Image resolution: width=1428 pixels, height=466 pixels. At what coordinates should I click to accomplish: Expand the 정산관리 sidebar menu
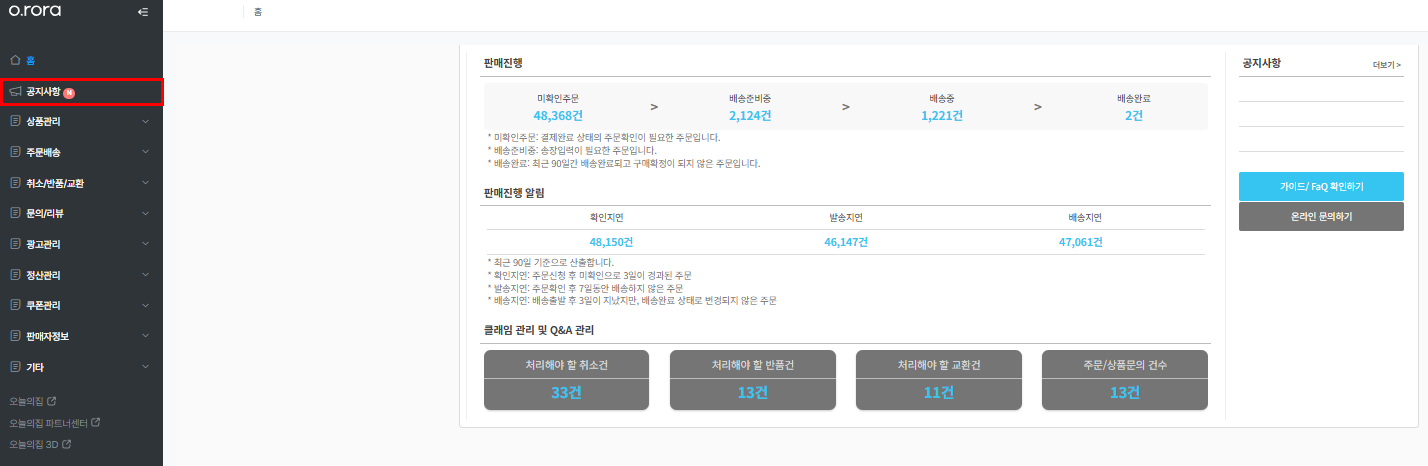(x=81, y=275)
